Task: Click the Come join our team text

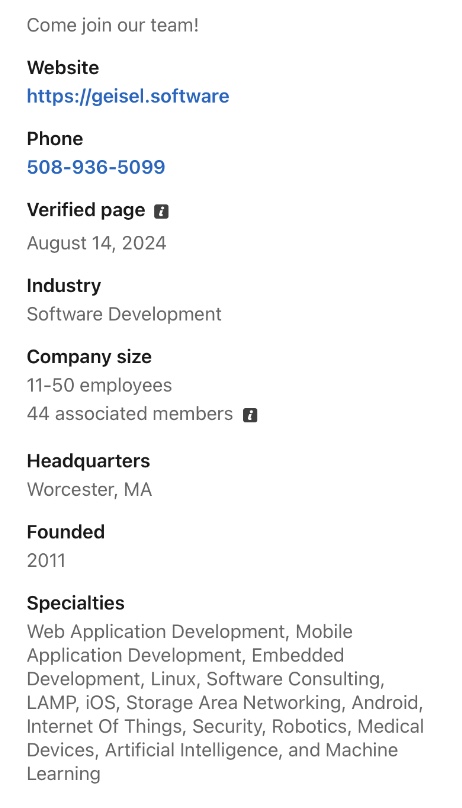Action: [113, 25]
